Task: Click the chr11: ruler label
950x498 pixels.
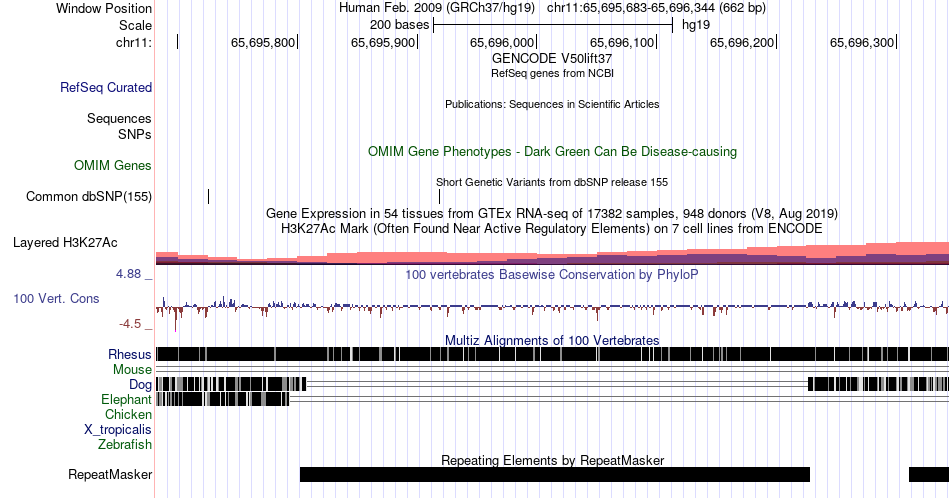Action: (134, 42)
